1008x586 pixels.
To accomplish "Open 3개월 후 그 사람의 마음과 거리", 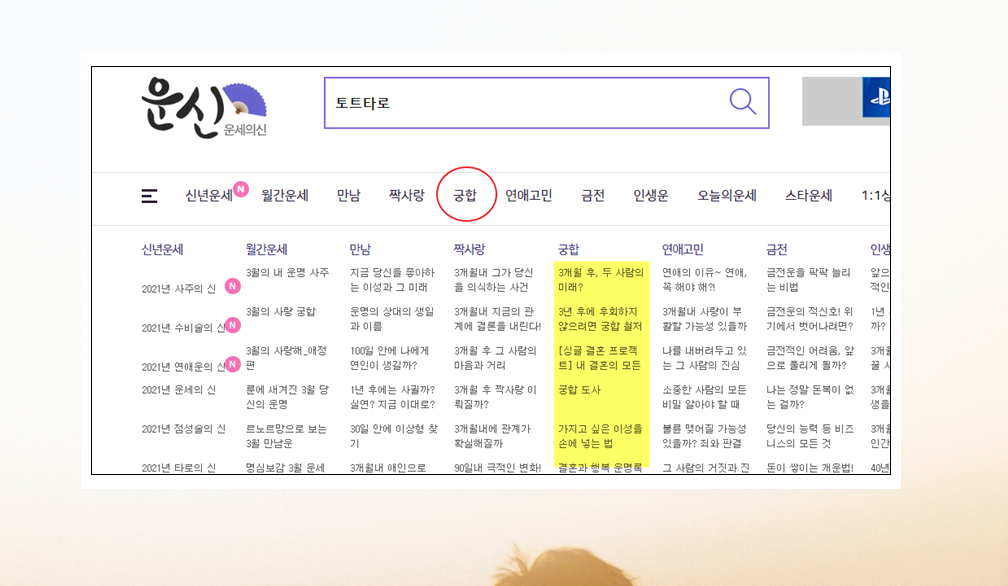I will [495, 358].
